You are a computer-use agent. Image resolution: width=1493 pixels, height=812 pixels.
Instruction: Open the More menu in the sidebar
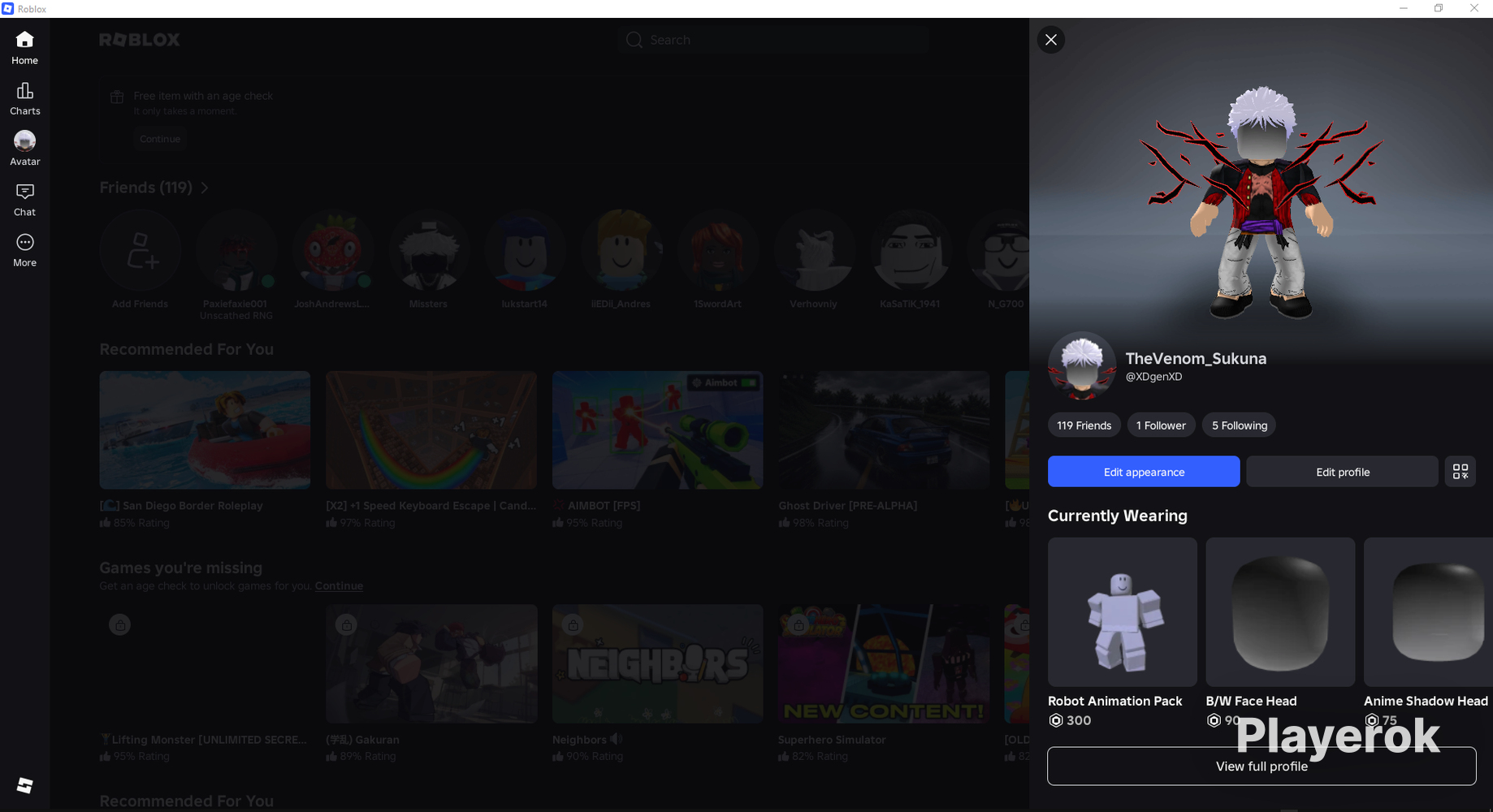pyautogui.click(x=24, y=250)
